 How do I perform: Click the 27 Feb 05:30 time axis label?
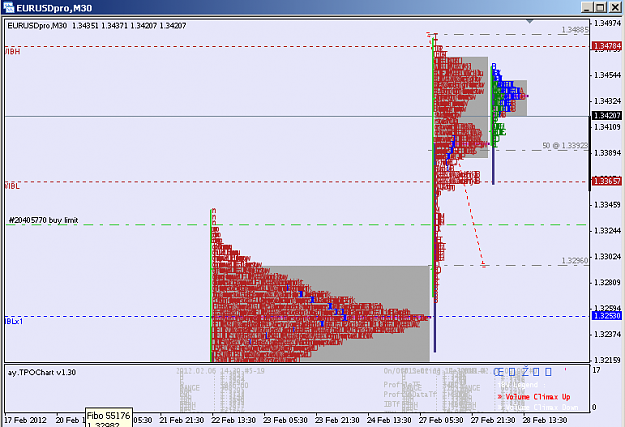coord(441,420)
